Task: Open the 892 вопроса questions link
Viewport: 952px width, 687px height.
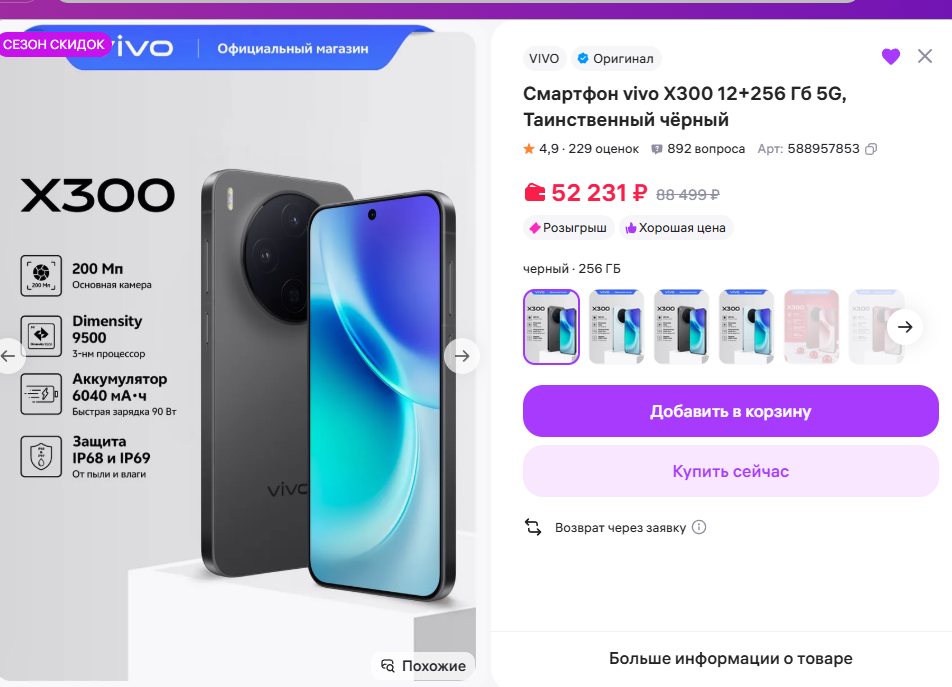Action: point(698,149)
